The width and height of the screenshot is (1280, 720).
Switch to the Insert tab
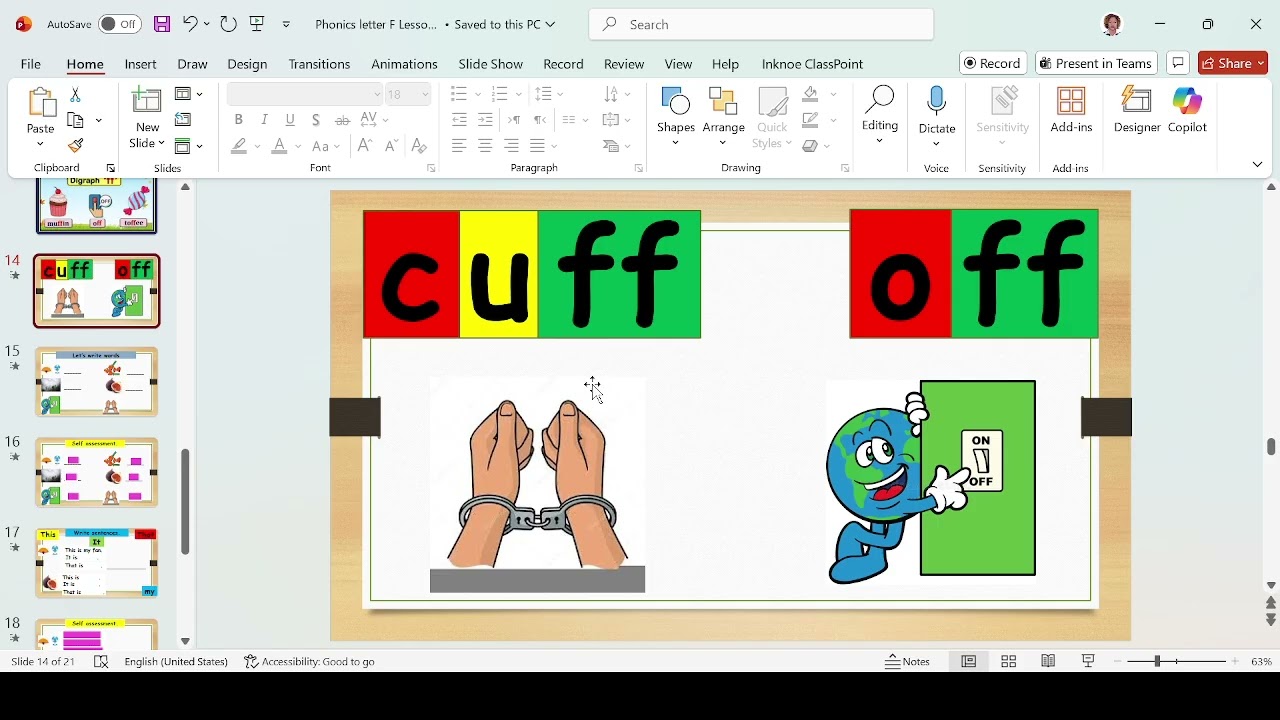tap(141, 64)
